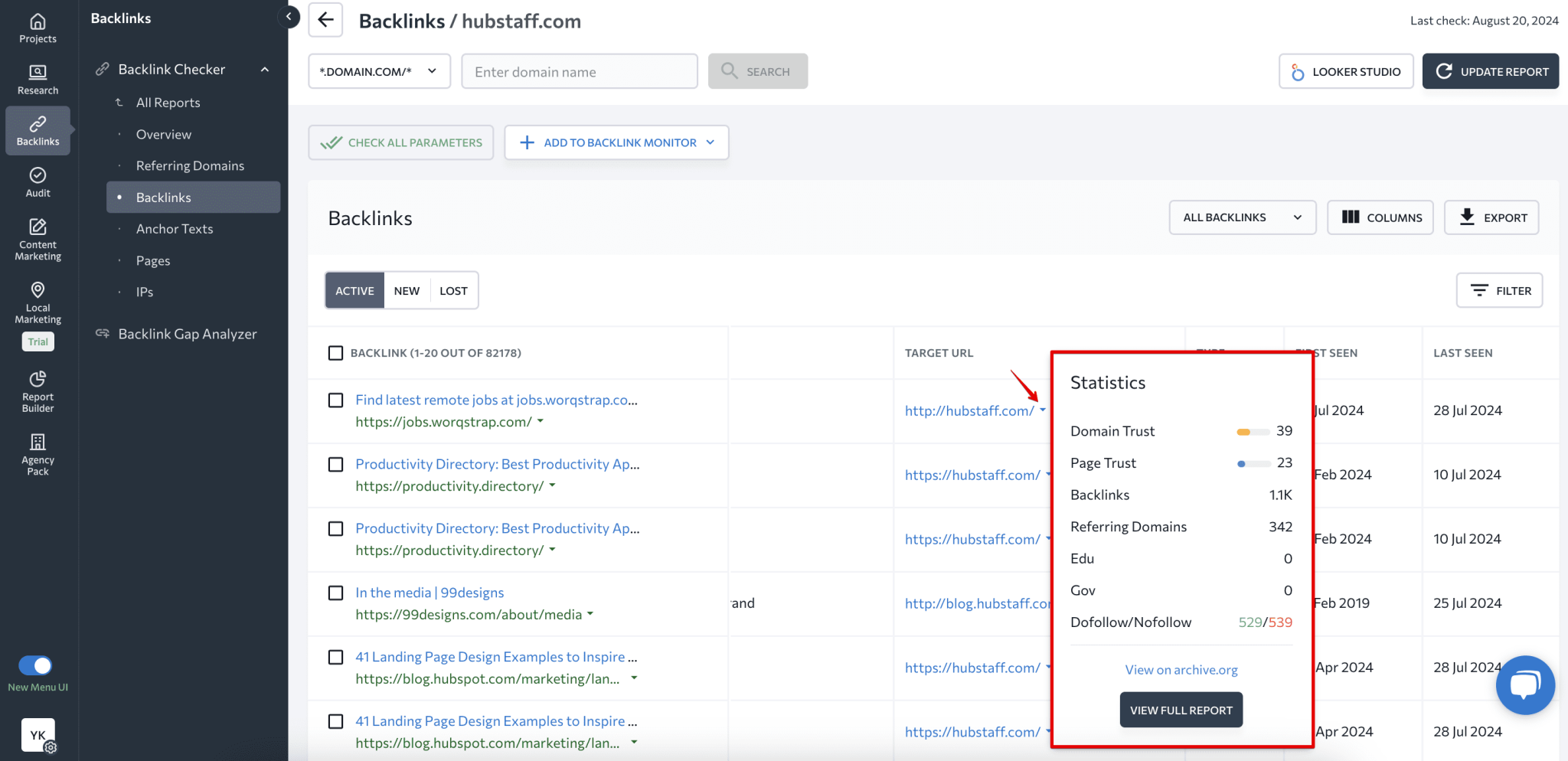Expand the arrow beside https://99designs.com/about/media
Screen dimensions: 1568x761
point(590,614)
